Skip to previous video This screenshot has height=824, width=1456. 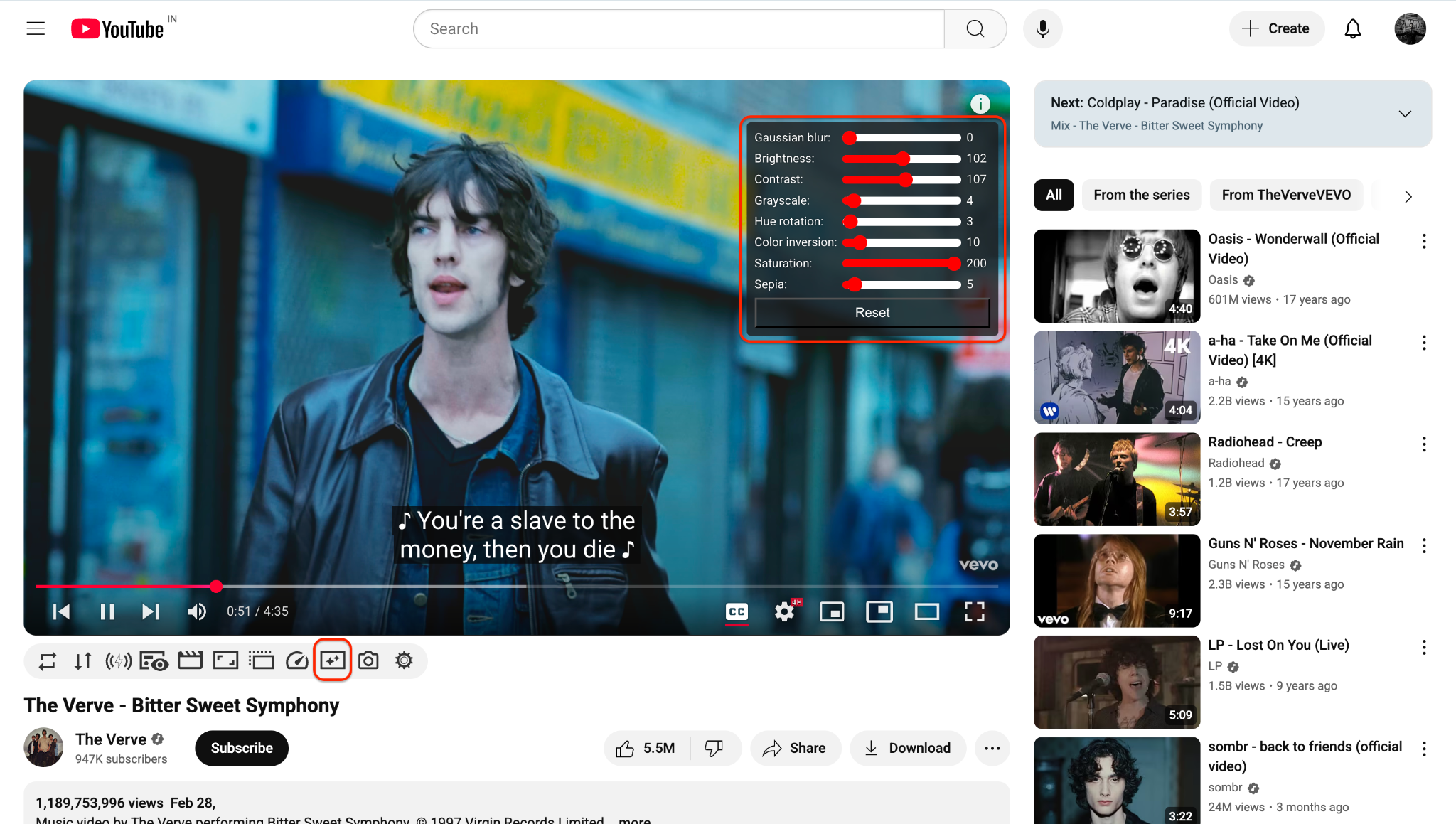(x=61, y=611)
